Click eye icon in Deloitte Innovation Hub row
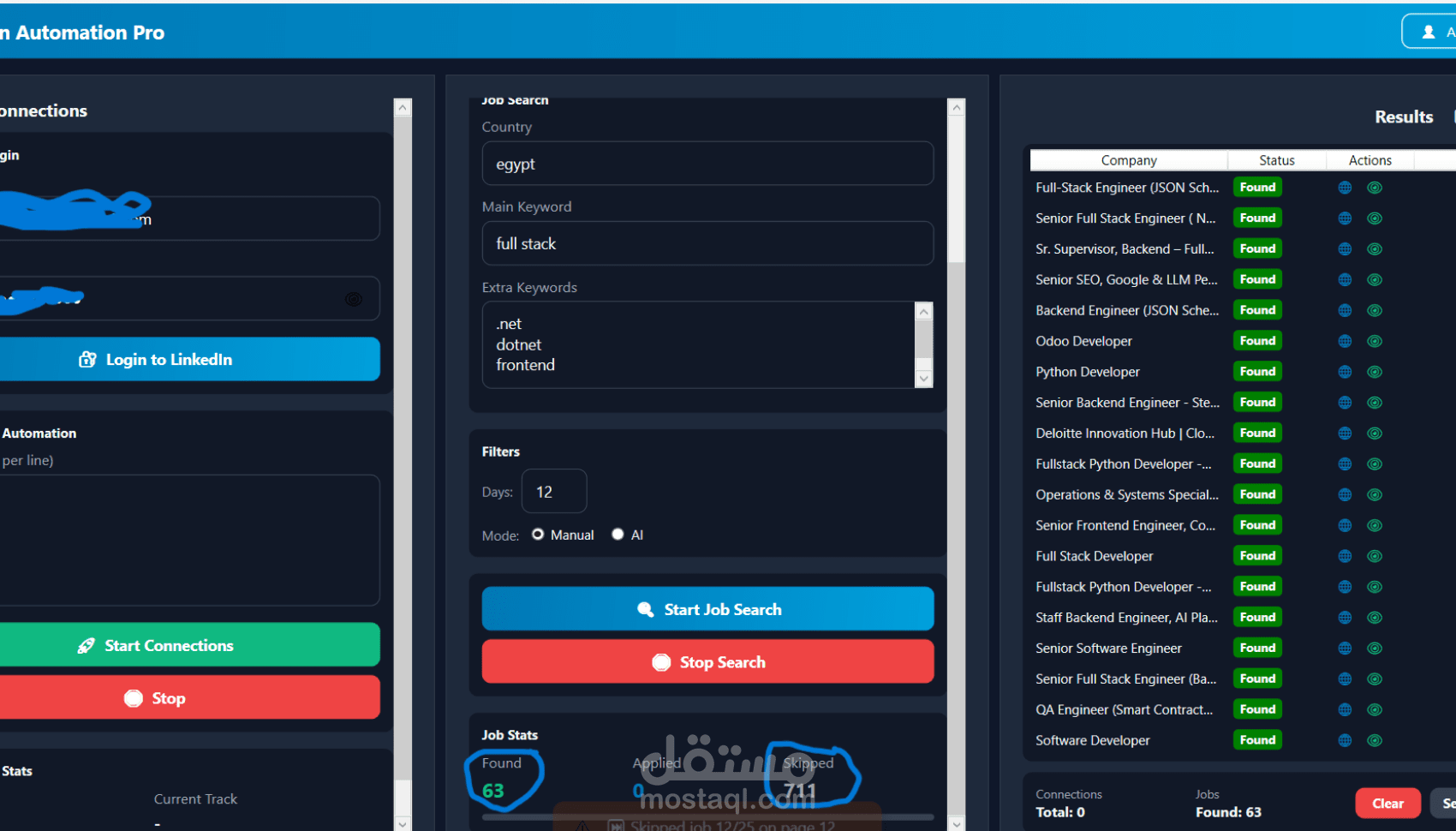This screenshot has width=1456, height=831. [1375, 433]
